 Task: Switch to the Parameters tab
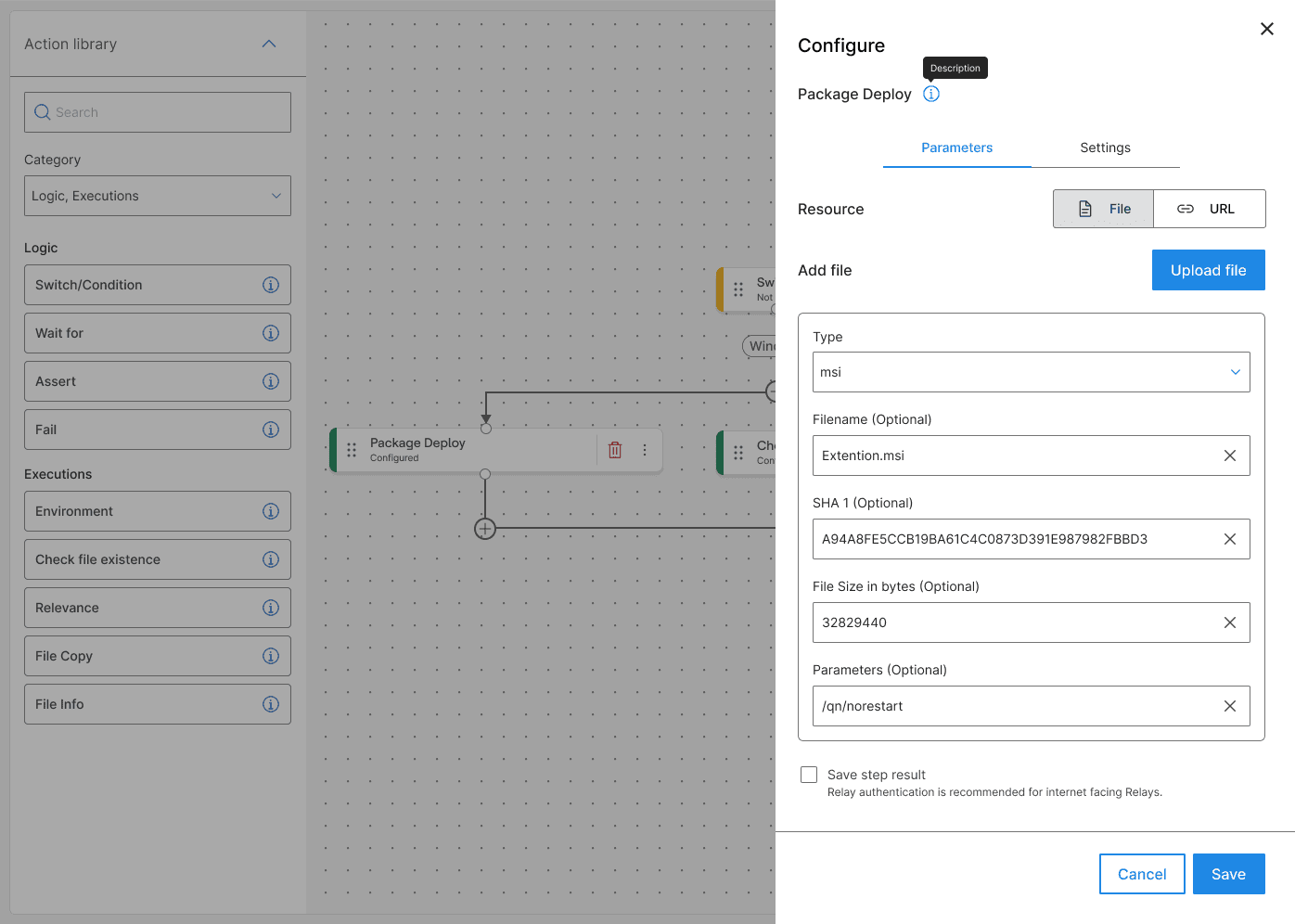[957, 148]
